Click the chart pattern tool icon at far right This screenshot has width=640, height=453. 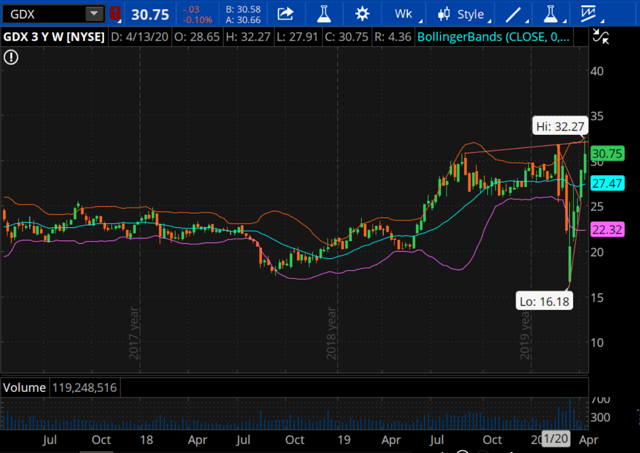coord(591,14)
